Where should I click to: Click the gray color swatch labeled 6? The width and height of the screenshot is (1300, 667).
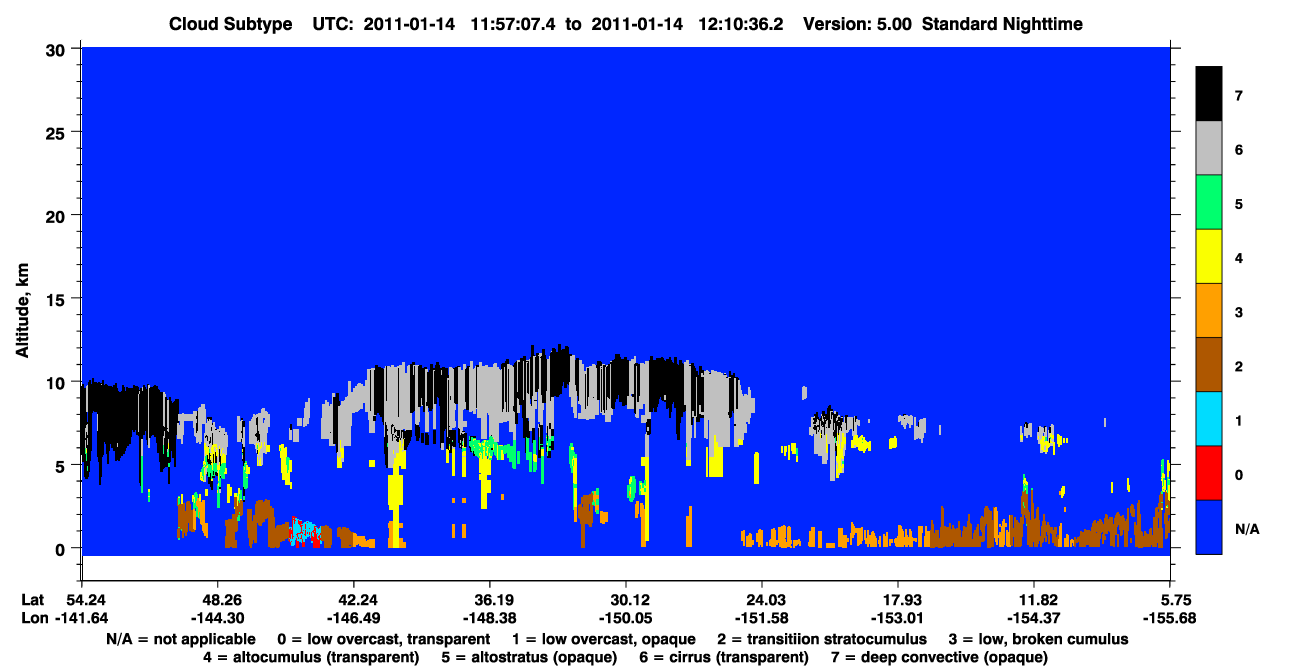[1209, 148]
